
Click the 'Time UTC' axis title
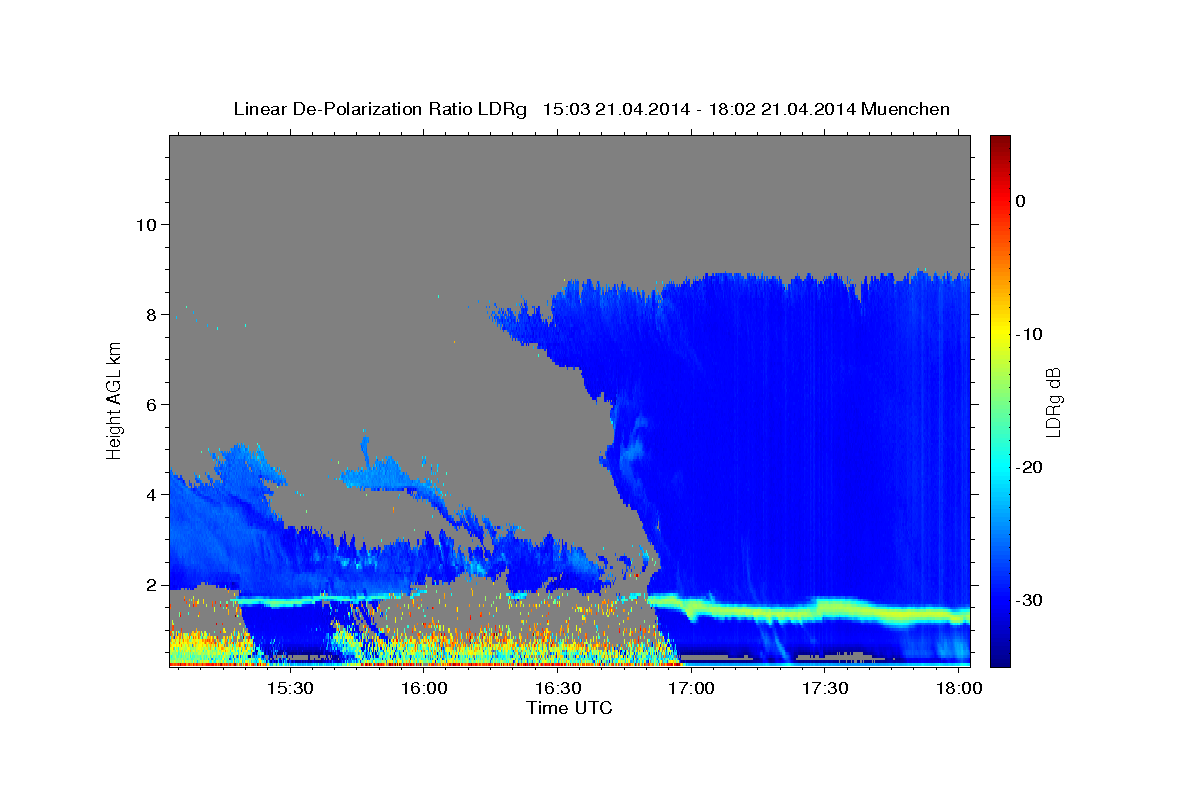click(x=569, y=708)
